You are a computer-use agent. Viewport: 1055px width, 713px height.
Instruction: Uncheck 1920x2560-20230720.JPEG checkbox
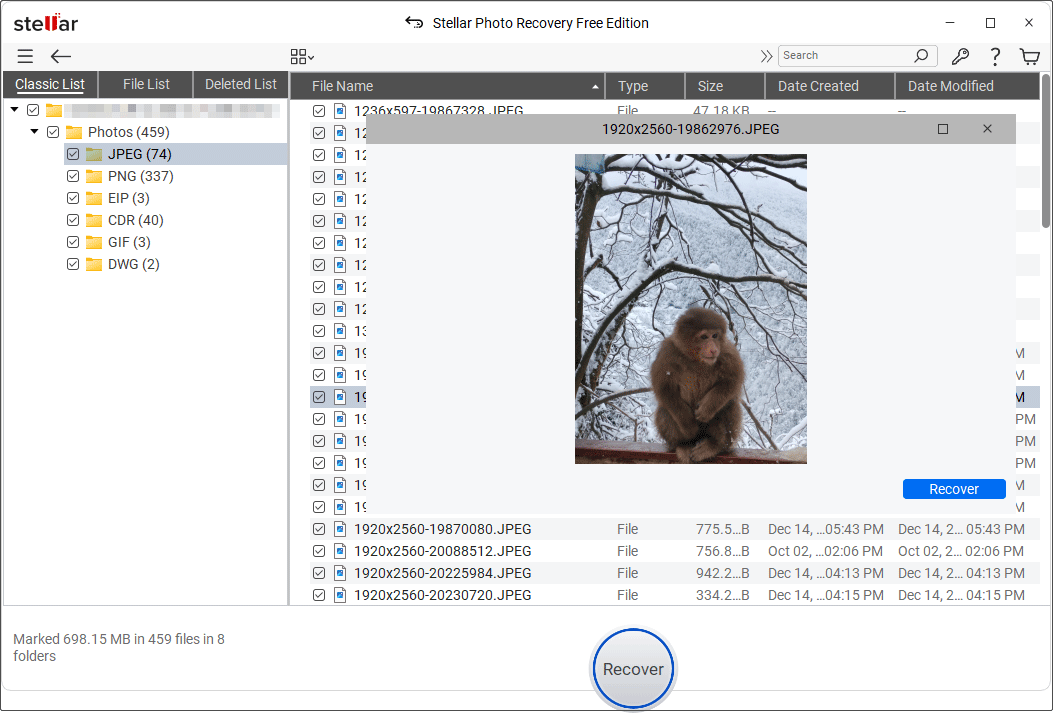pyautogui.click(x=319, y=595)
